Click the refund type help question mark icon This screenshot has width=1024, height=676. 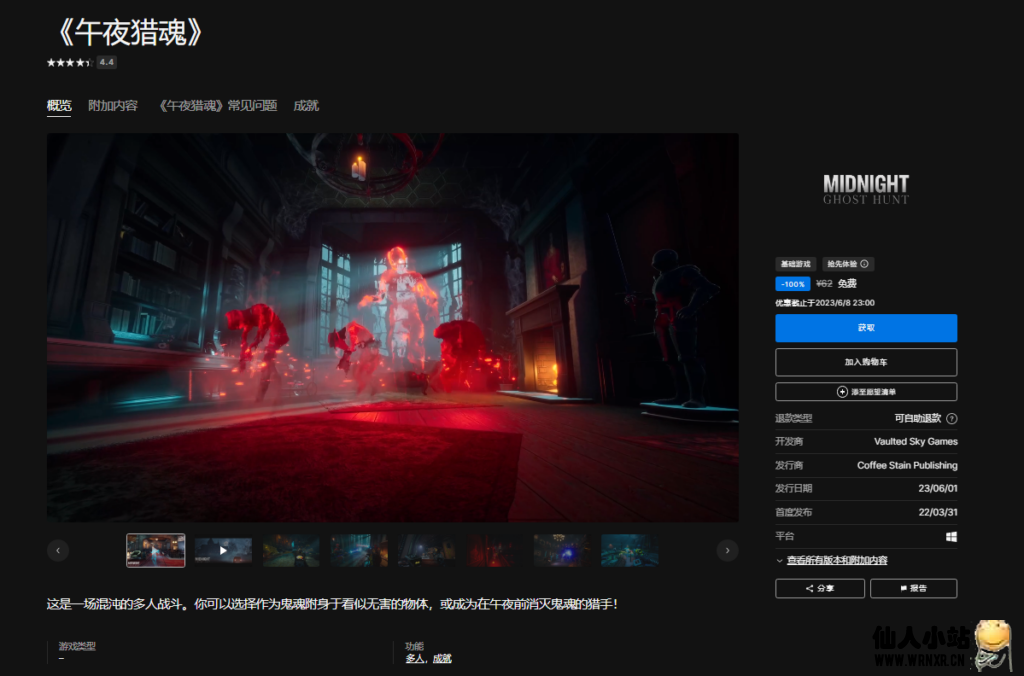[952, 419]
